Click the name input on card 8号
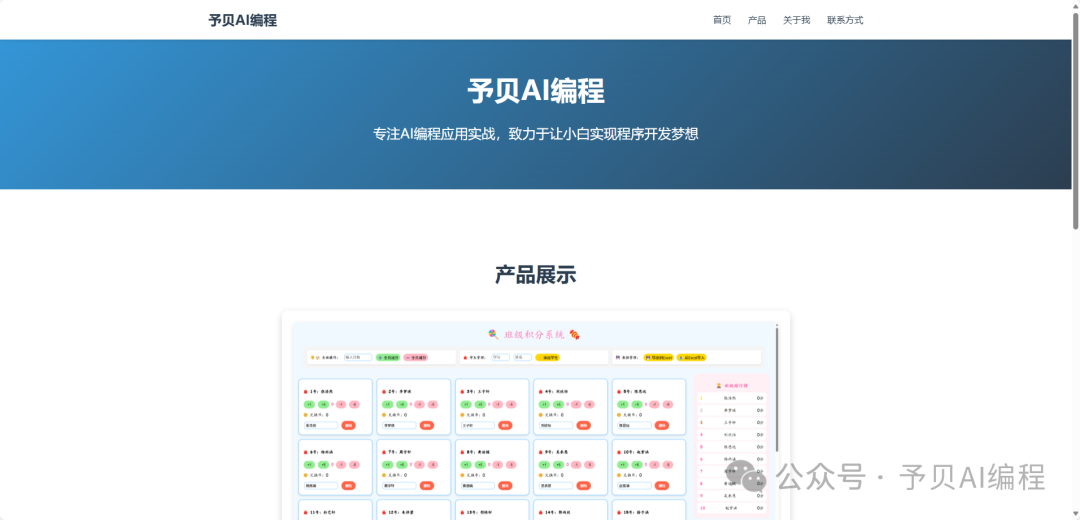The width and height of the screenshot is (1080, 520). point(478,486)
